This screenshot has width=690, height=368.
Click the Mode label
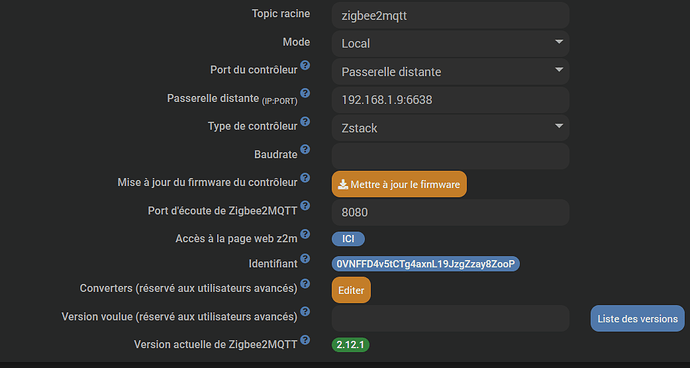coord(296,42)
